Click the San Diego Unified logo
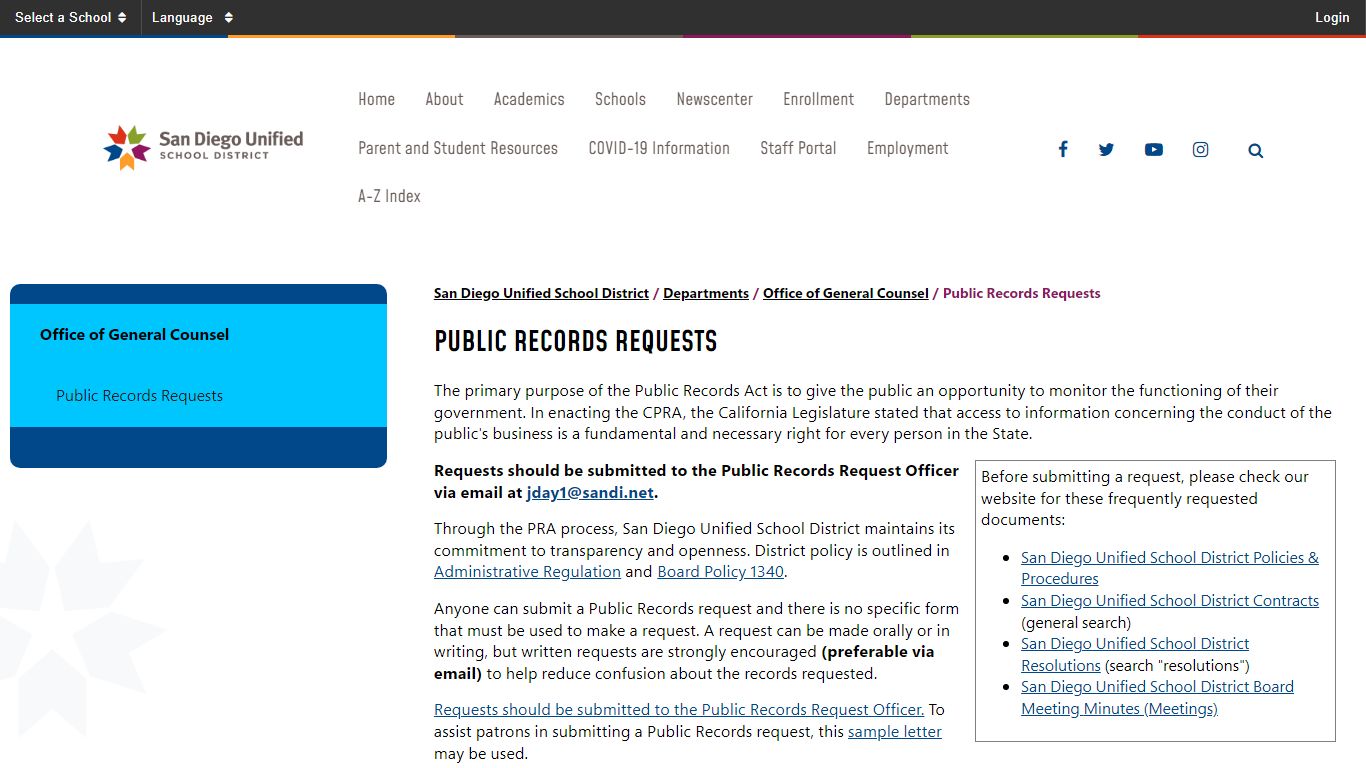1366x768 pixels. click(203, 148)
